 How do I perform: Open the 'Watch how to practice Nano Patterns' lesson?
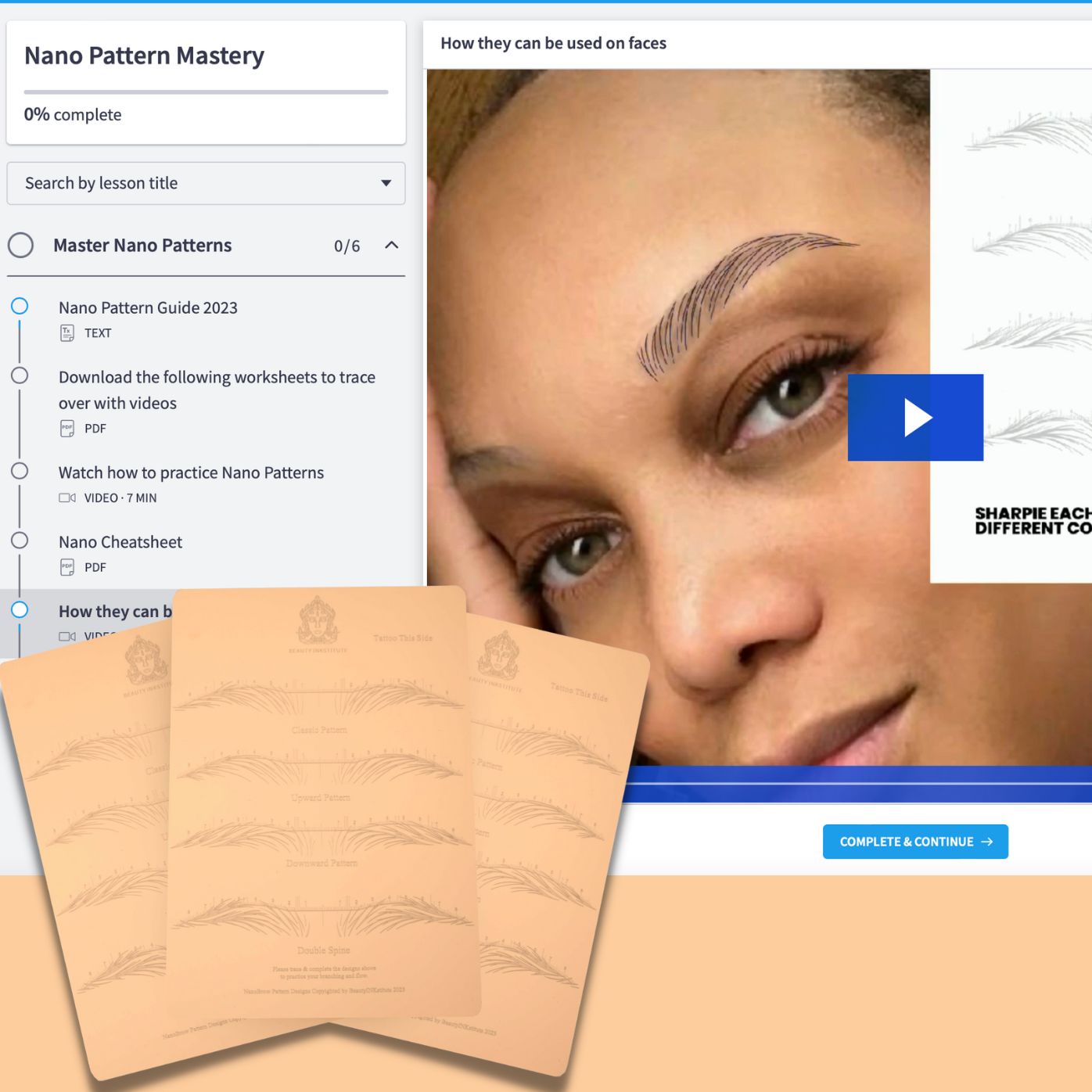pyautogui.click(x=191, y=472)
